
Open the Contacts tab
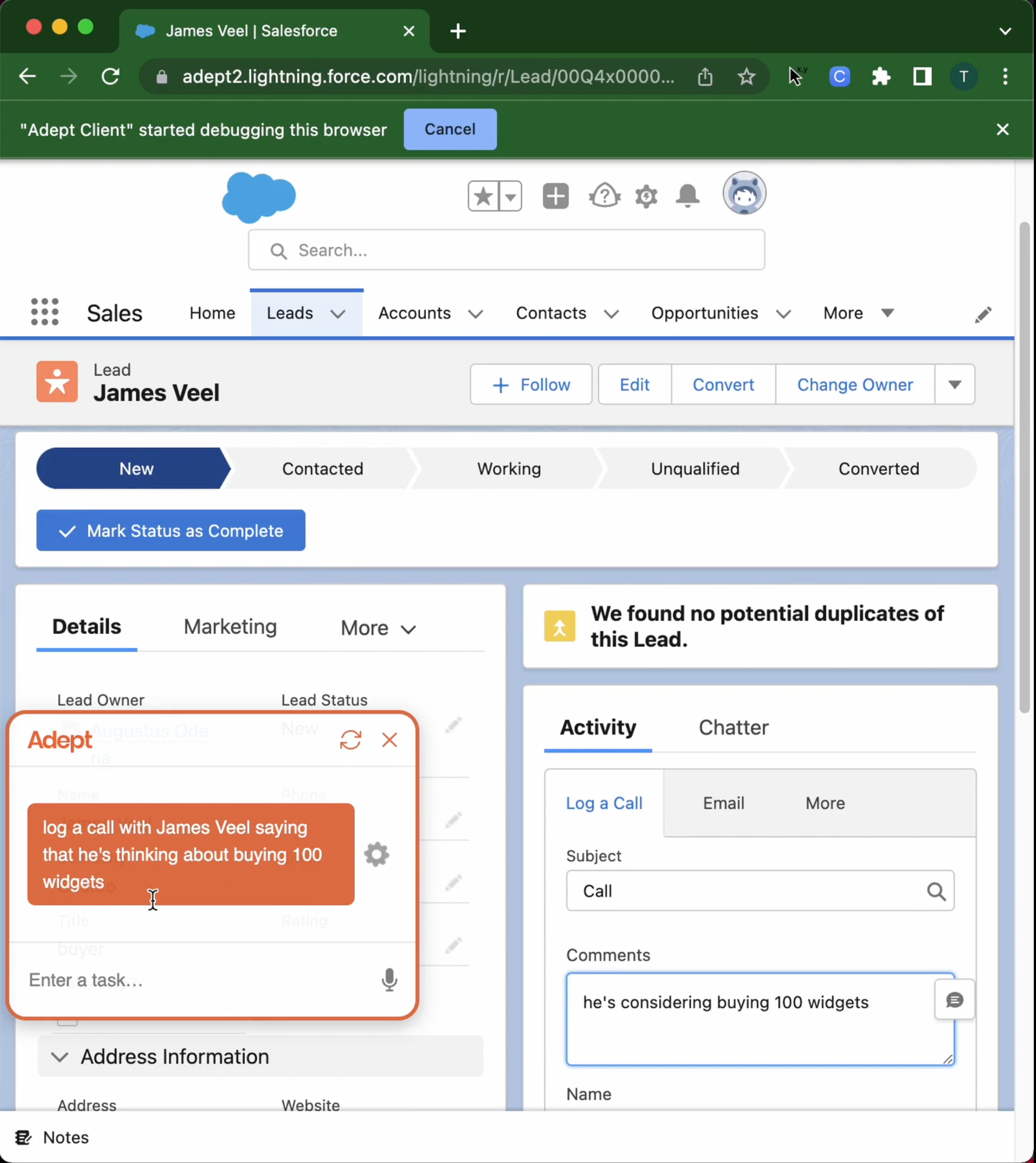(x=550, y=313)
